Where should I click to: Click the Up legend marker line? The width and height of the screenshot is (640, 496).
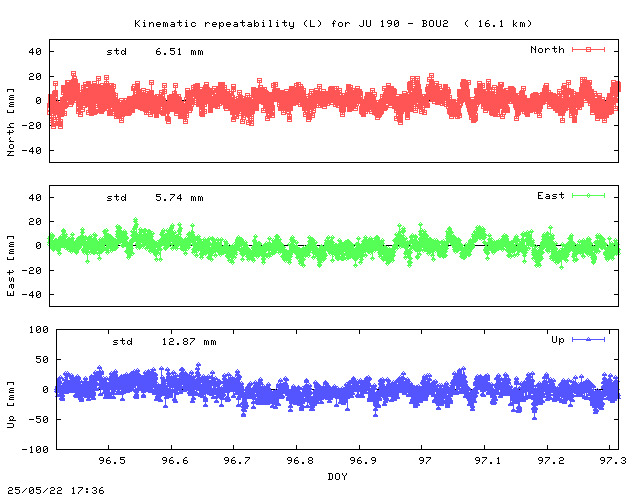coord(588,339)
